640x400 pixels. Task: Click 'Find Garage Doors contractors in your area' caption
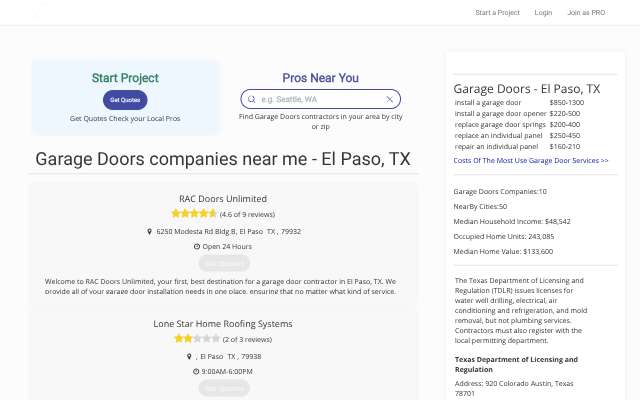[320, 121]
